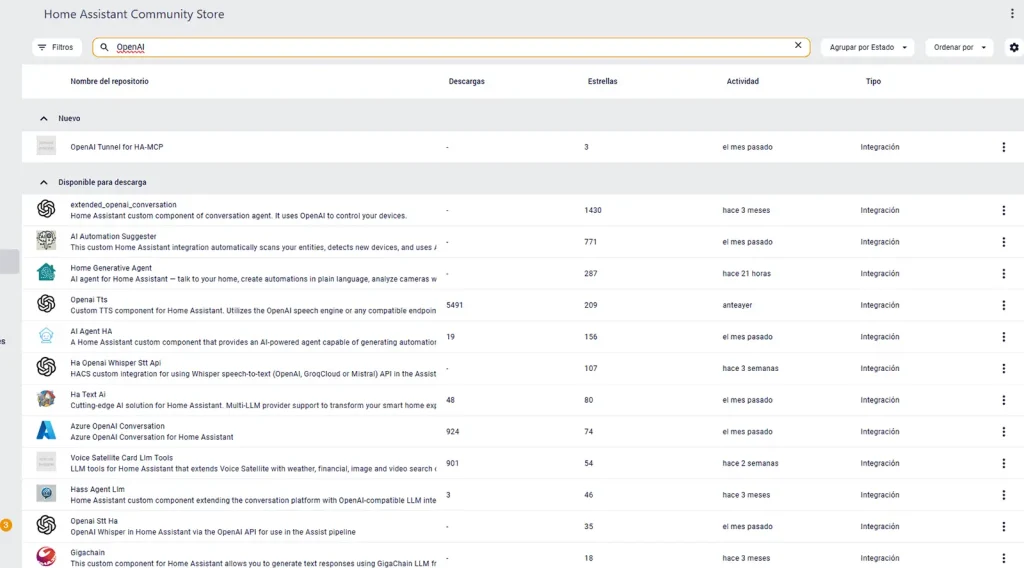The height and width of the screenshot is (568, 1024).
Task: Click the AI Agent HA icon
Action: point(46,336)
